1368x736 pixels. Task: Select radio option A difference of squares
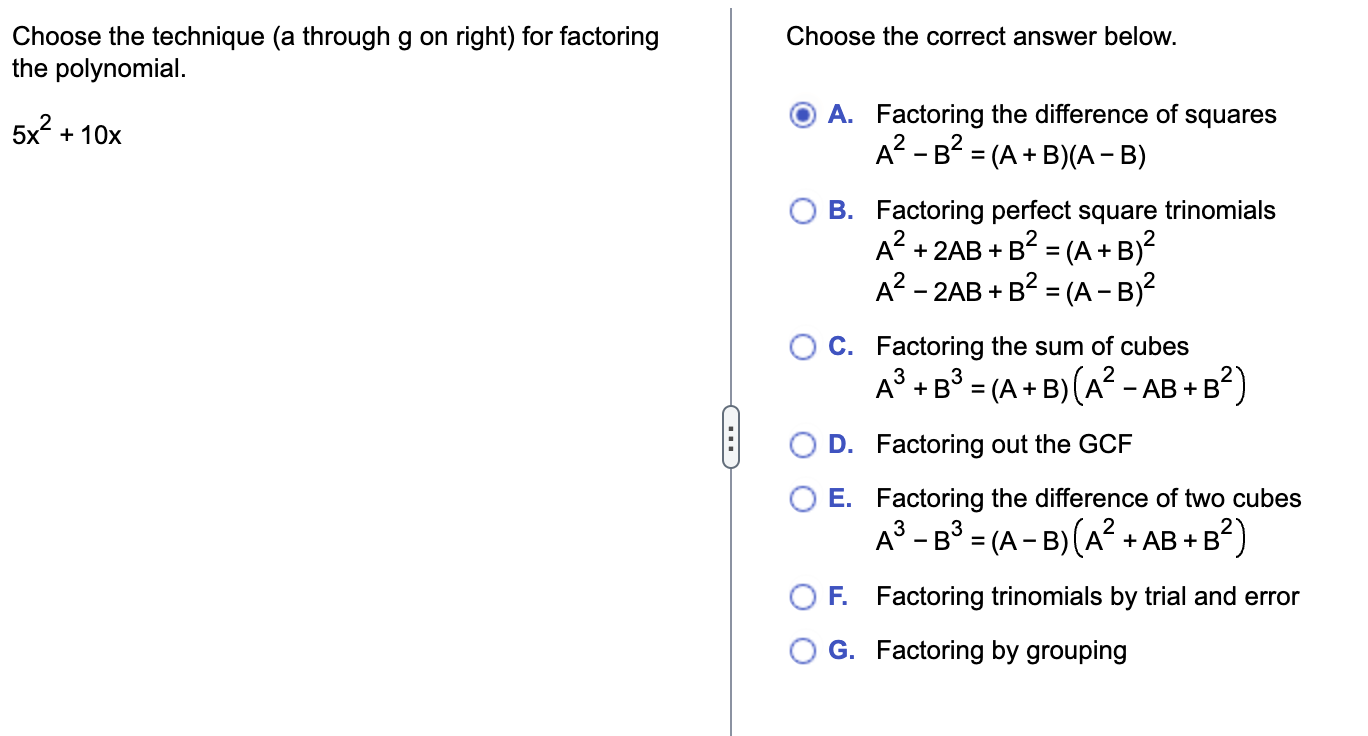804,115
